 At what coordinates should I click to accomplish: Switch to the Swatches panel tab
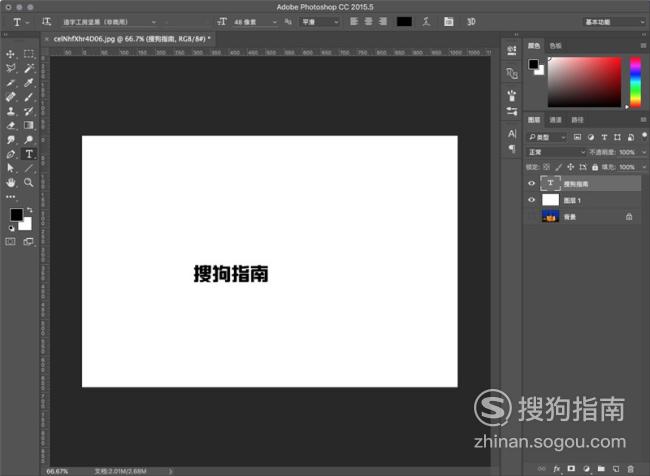555,46
